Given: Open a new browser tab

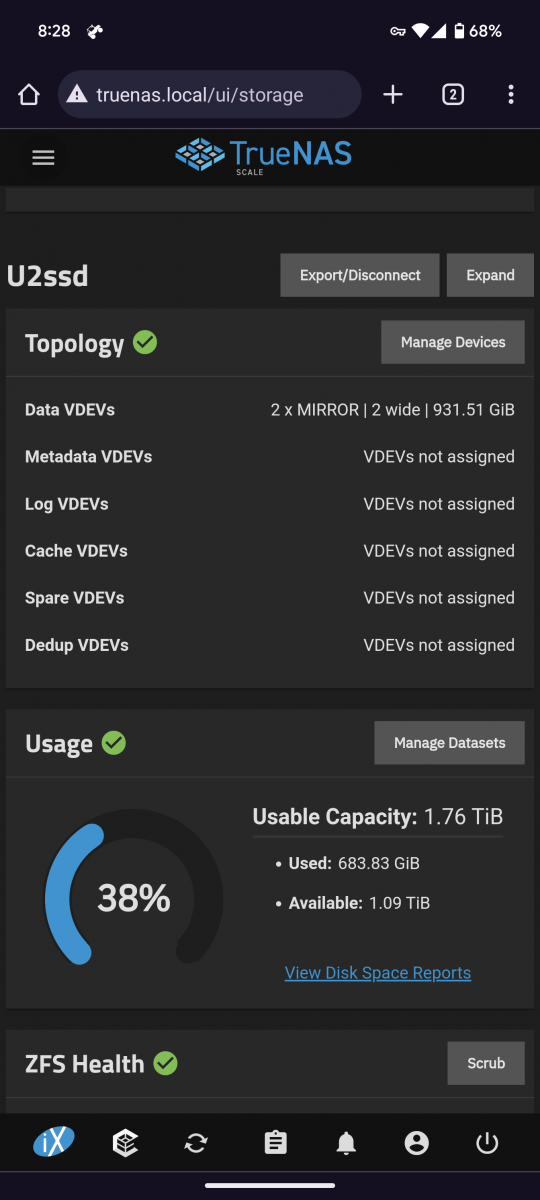Looking at the screenshot, I should click(x=393, y=95).
